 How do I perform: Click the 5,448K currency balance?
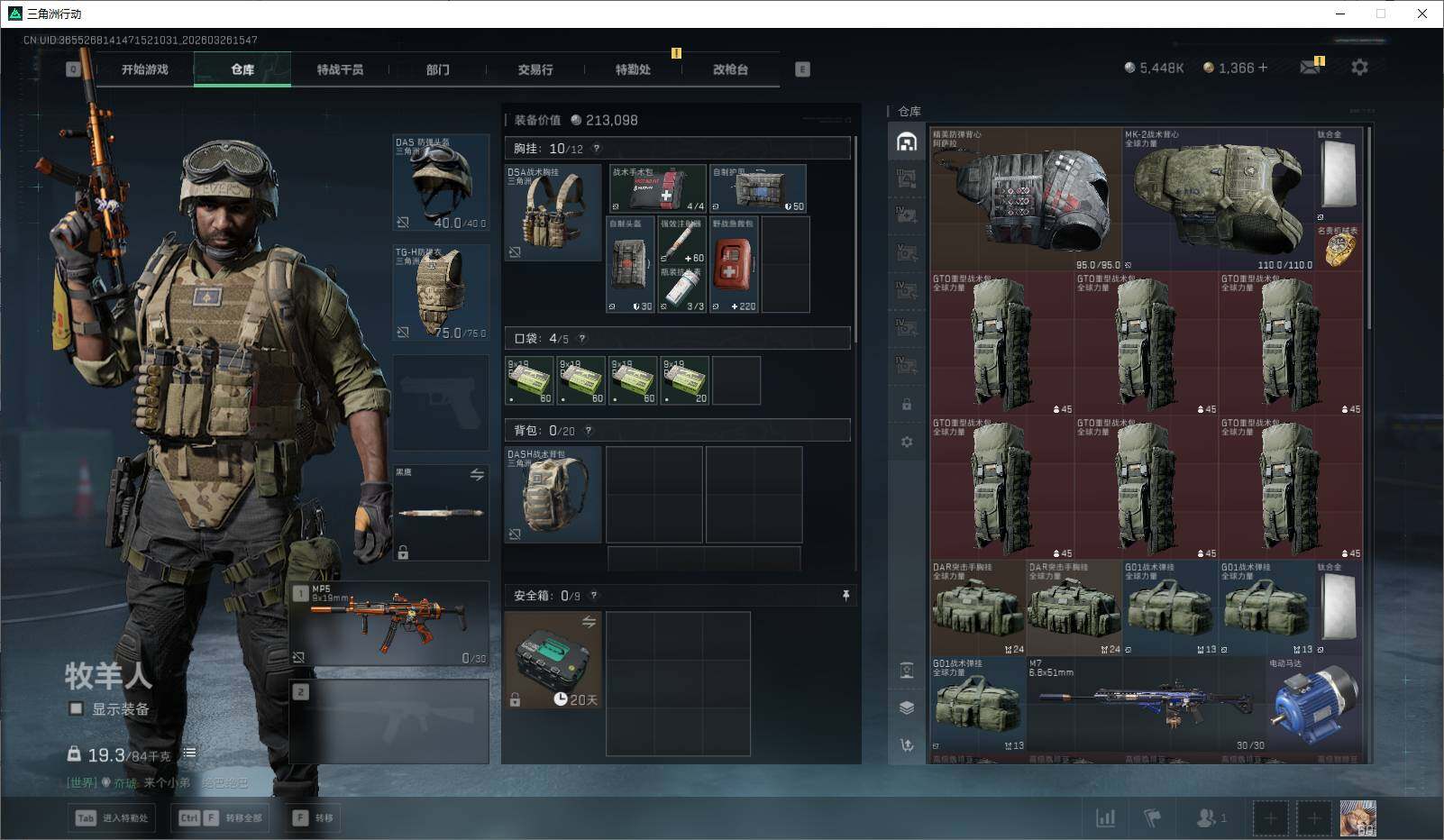pyautogui.click(x=1154, y=68)
